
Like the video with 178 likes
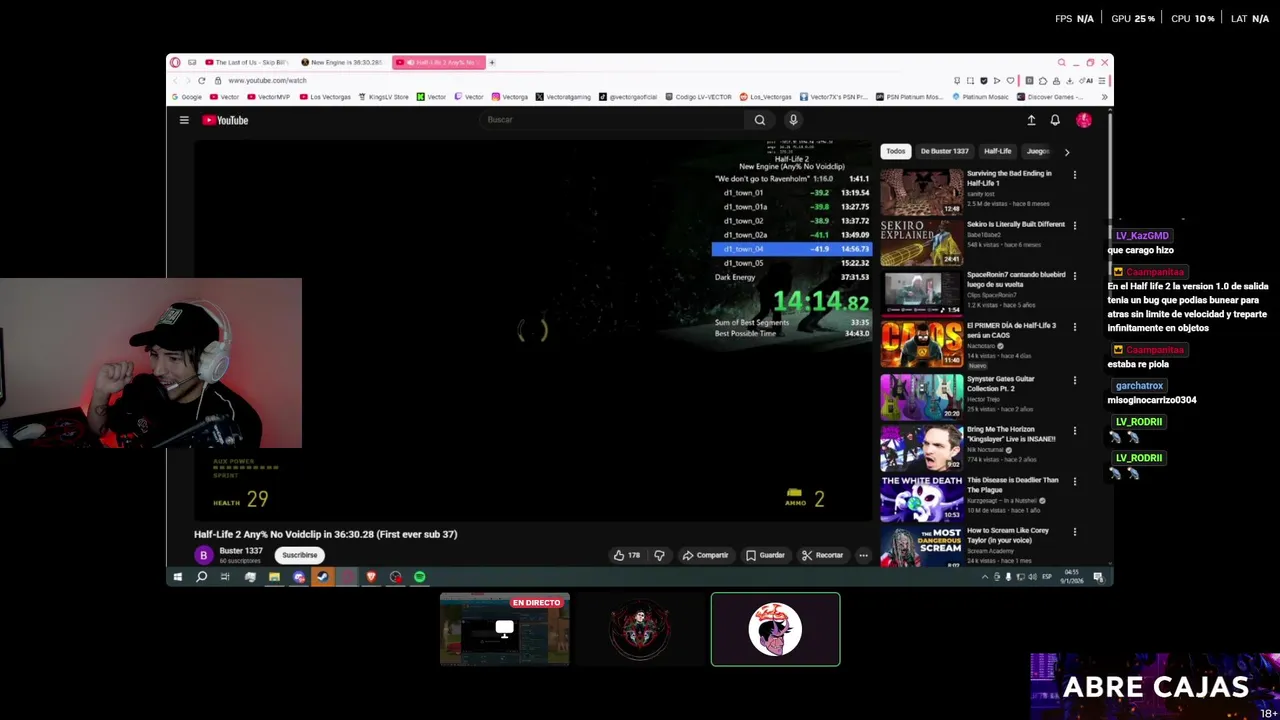[627, 555]
